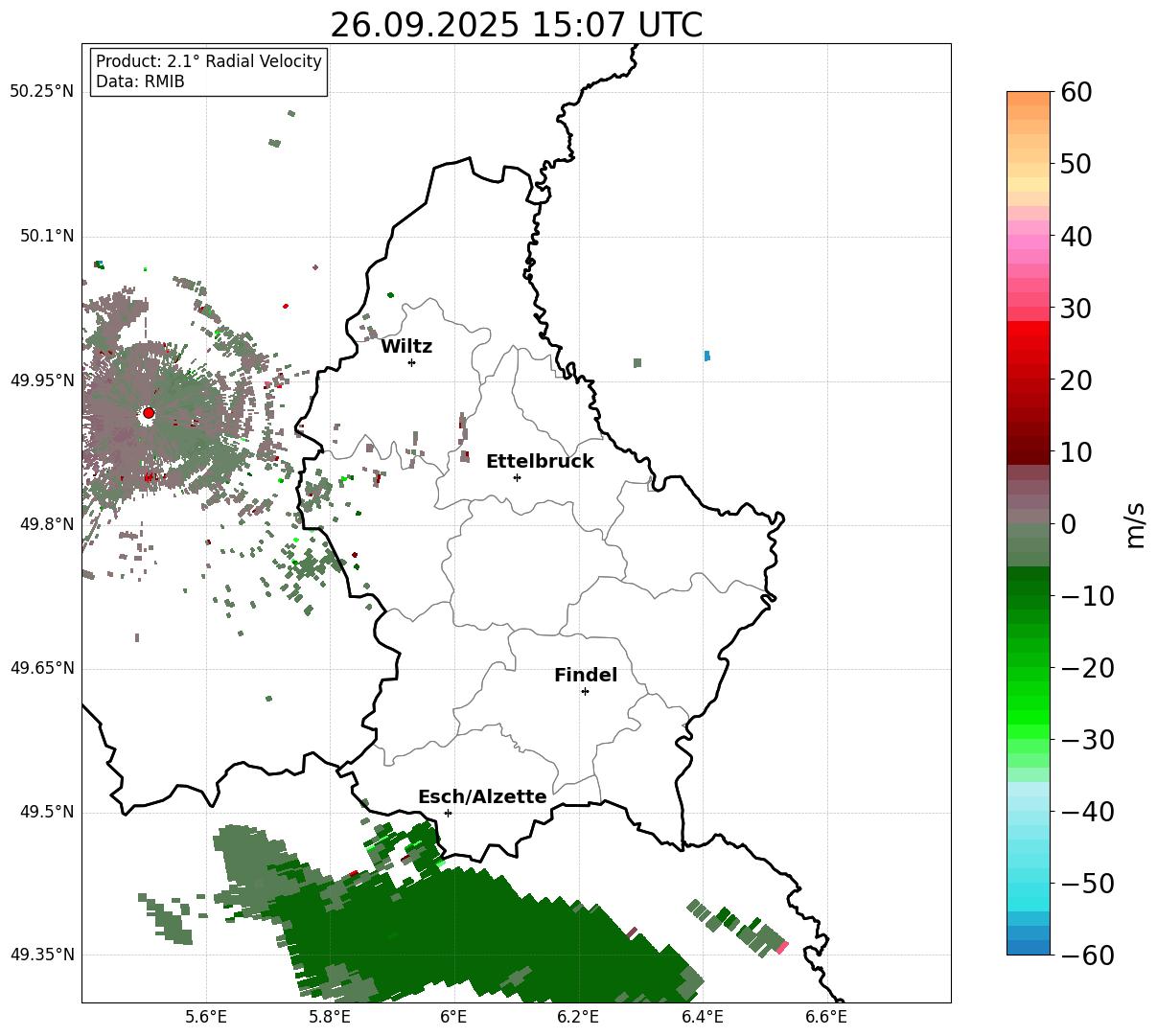Image resolution: width=1157 pixels, height=1036 pixels.
Task: Click the Findel city label
Action: click(586, 676)
